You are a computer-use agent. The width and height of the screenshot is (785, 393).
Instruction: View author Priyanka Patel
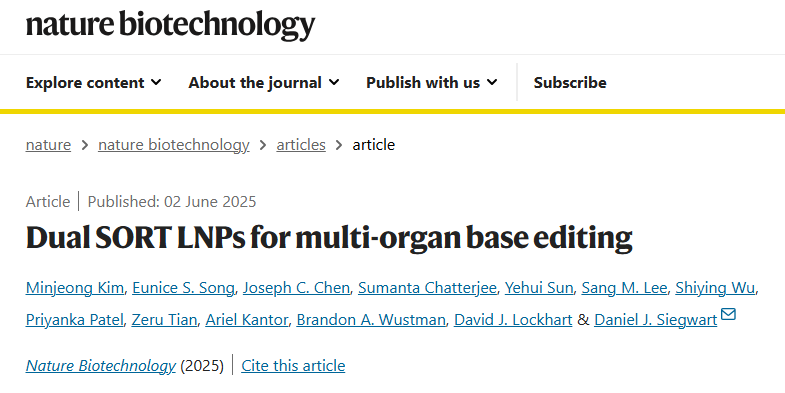74,319
